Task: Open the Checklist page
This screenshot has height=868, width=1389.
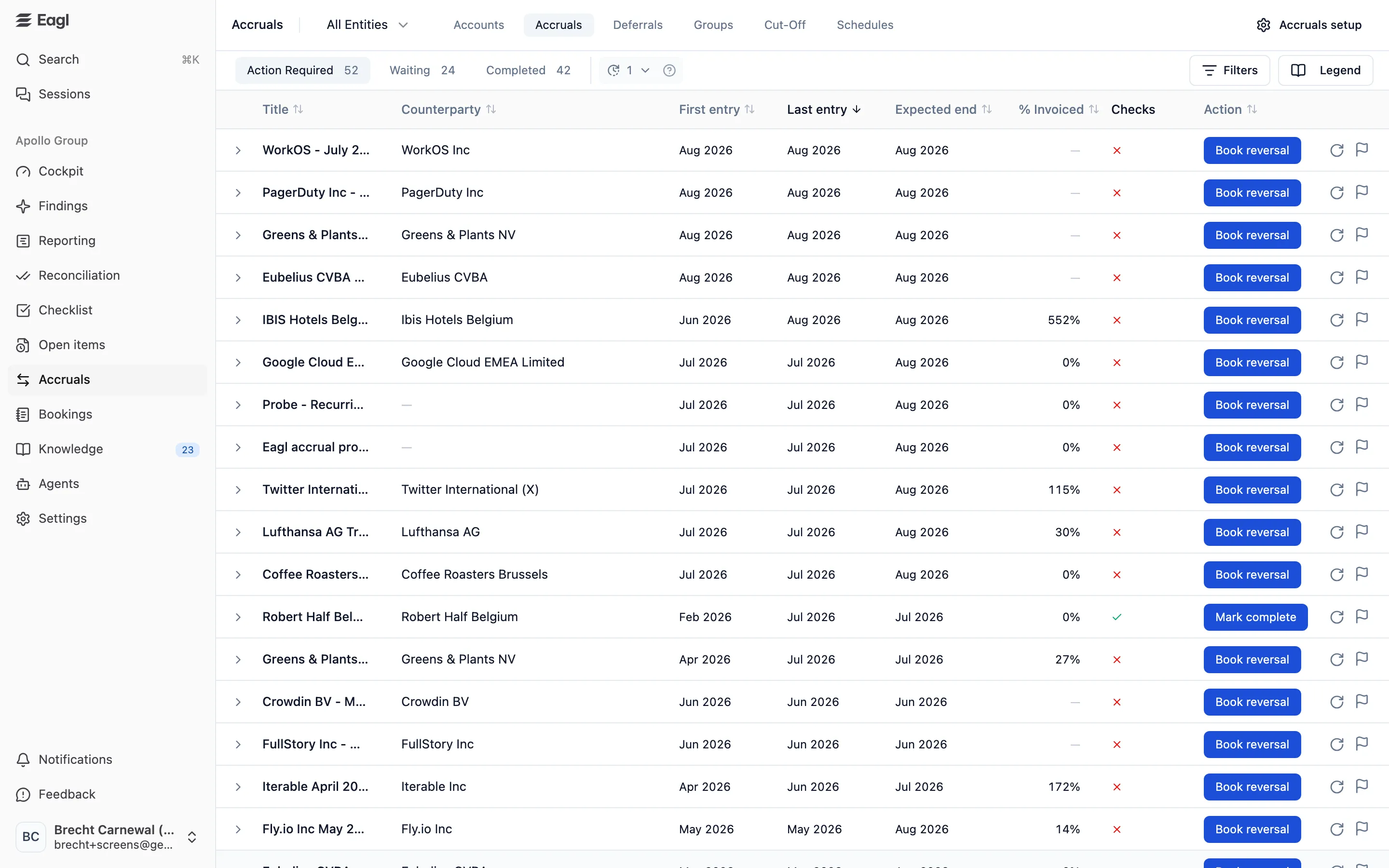Action: tap(108, 310)
